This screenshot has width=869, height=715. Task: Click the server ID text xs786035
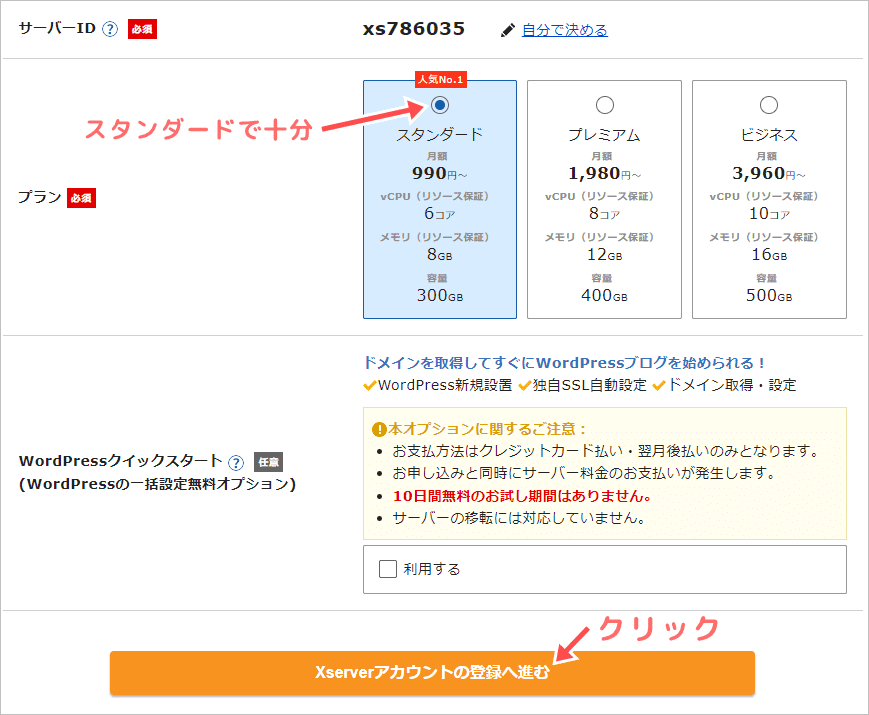coord(413,29)
